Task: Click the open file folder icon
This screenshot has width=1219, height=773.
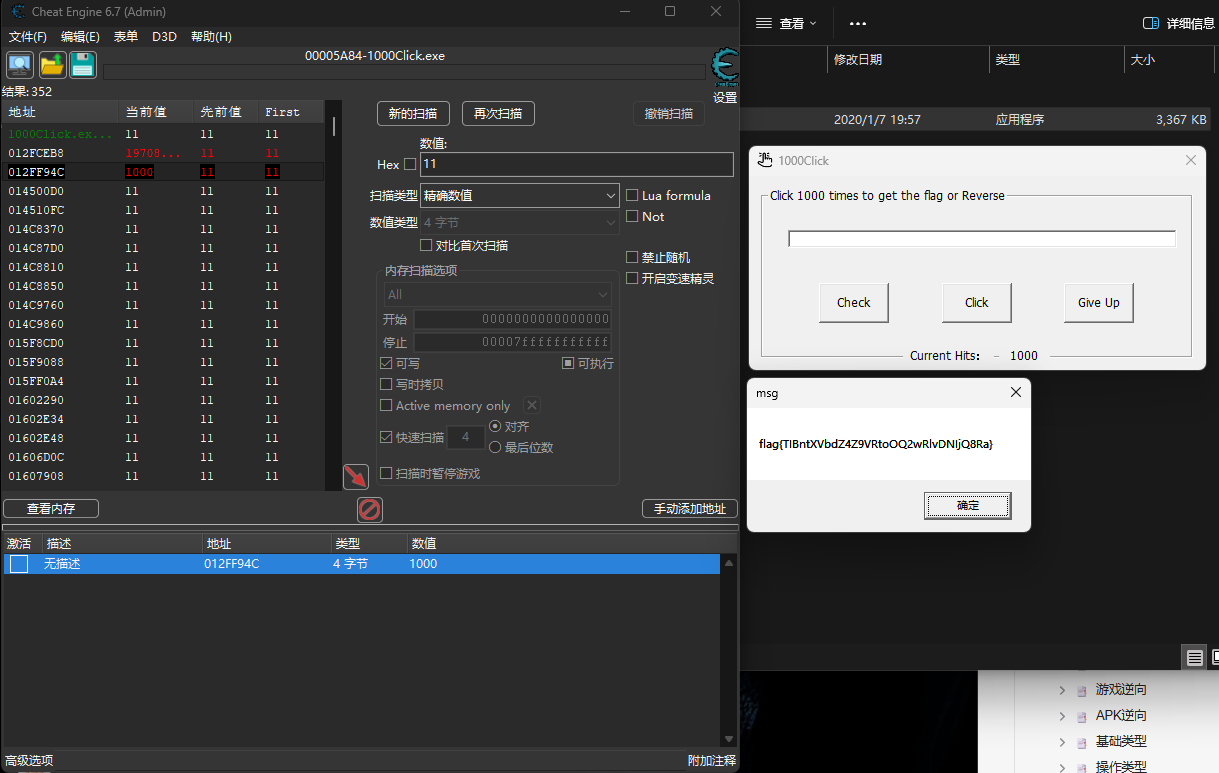Action: click(x=52, y=65)
